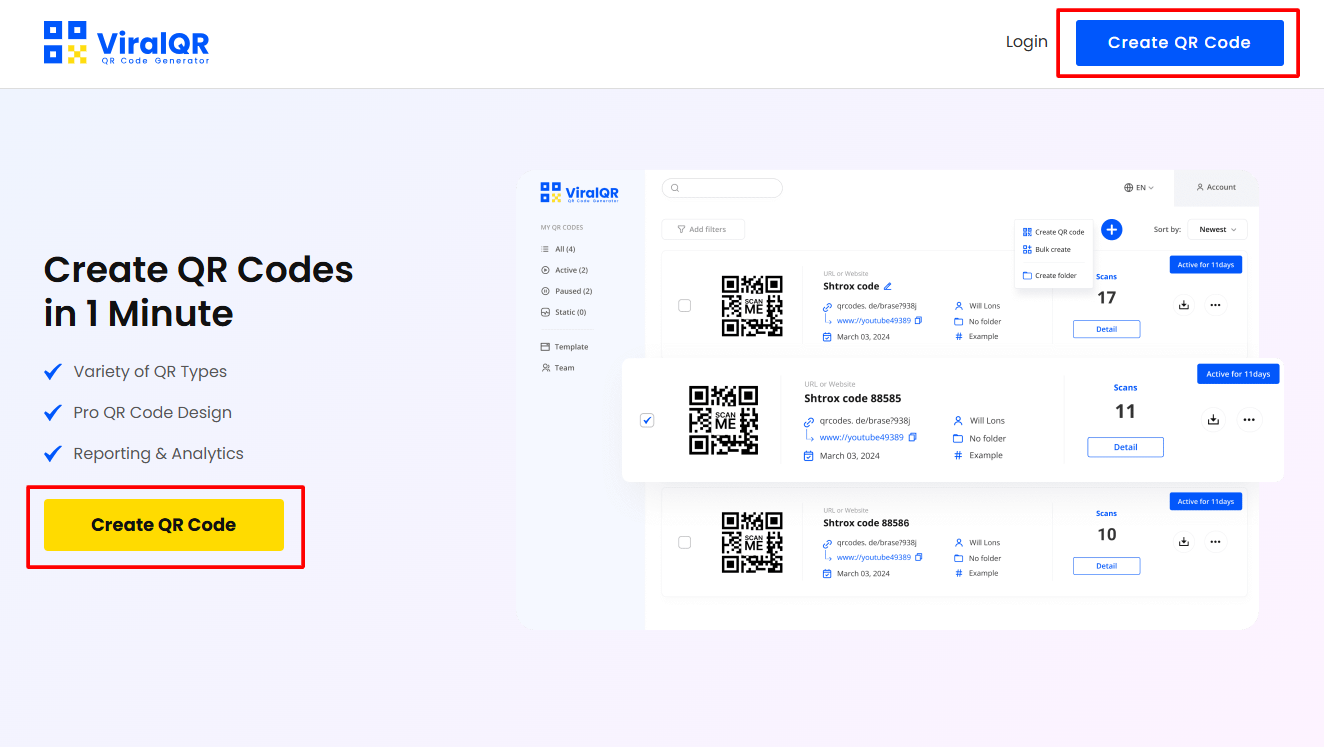Viewport: 1324px width, 747px height.
Task: Click the 'Pro QR Code Design' text
Action: 153,413
